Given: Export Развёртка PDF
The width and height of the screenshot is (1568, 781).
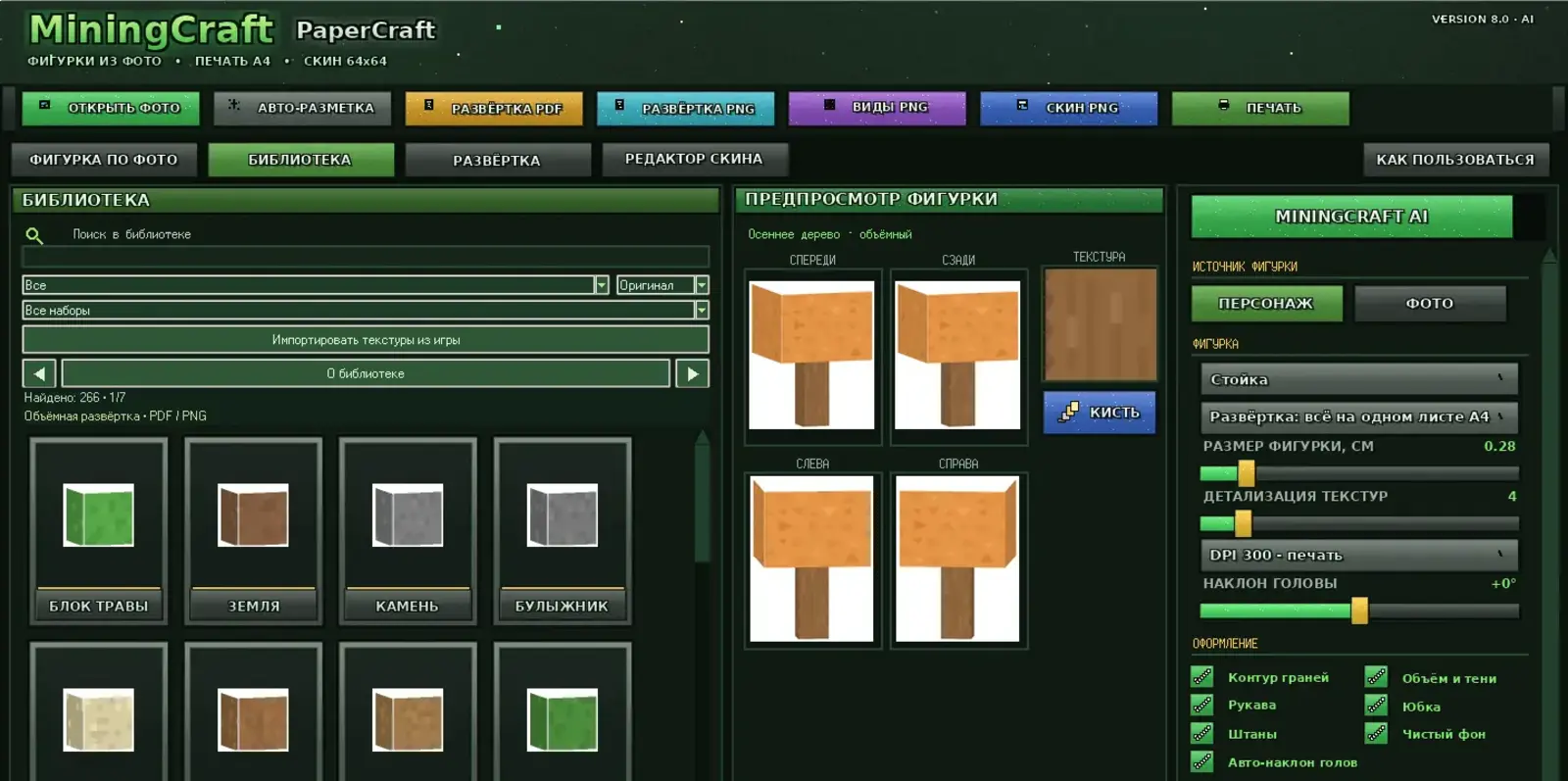Looking at the screenshot, I should (494, 108).
